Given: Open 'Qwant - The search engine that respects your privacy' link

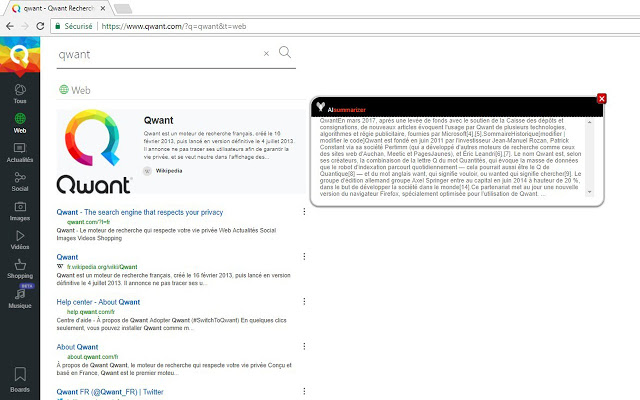Looking at the screenshot, I should 140,212.
